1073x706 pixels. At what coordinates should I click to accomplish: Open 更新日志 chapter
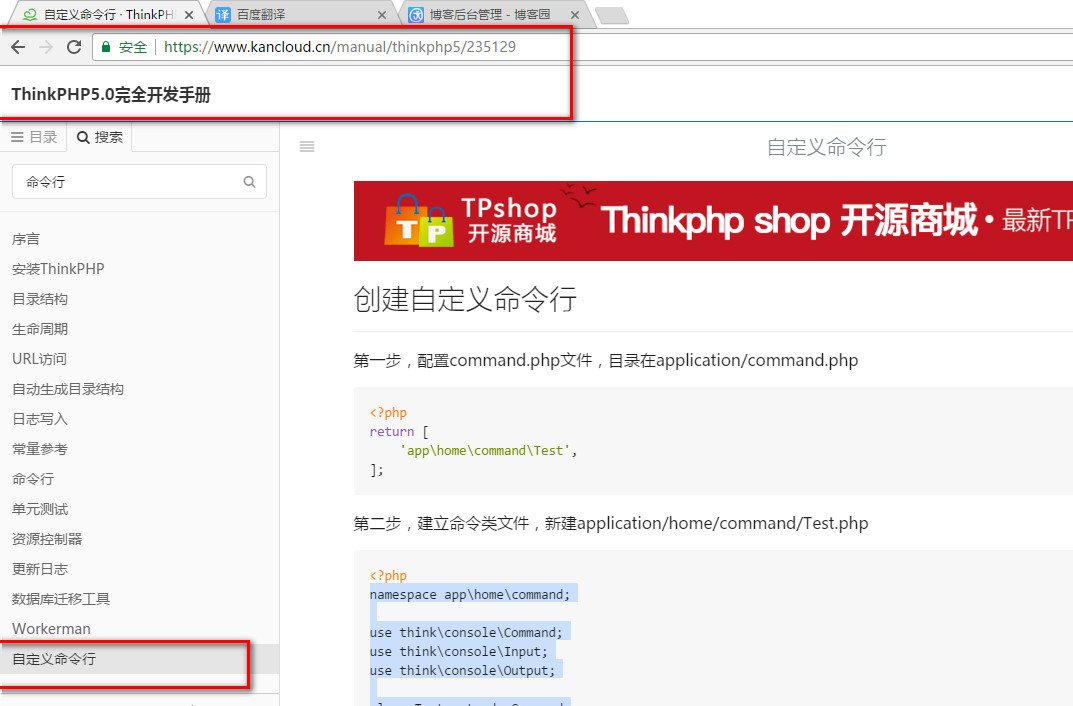click(x=40, y=569)
